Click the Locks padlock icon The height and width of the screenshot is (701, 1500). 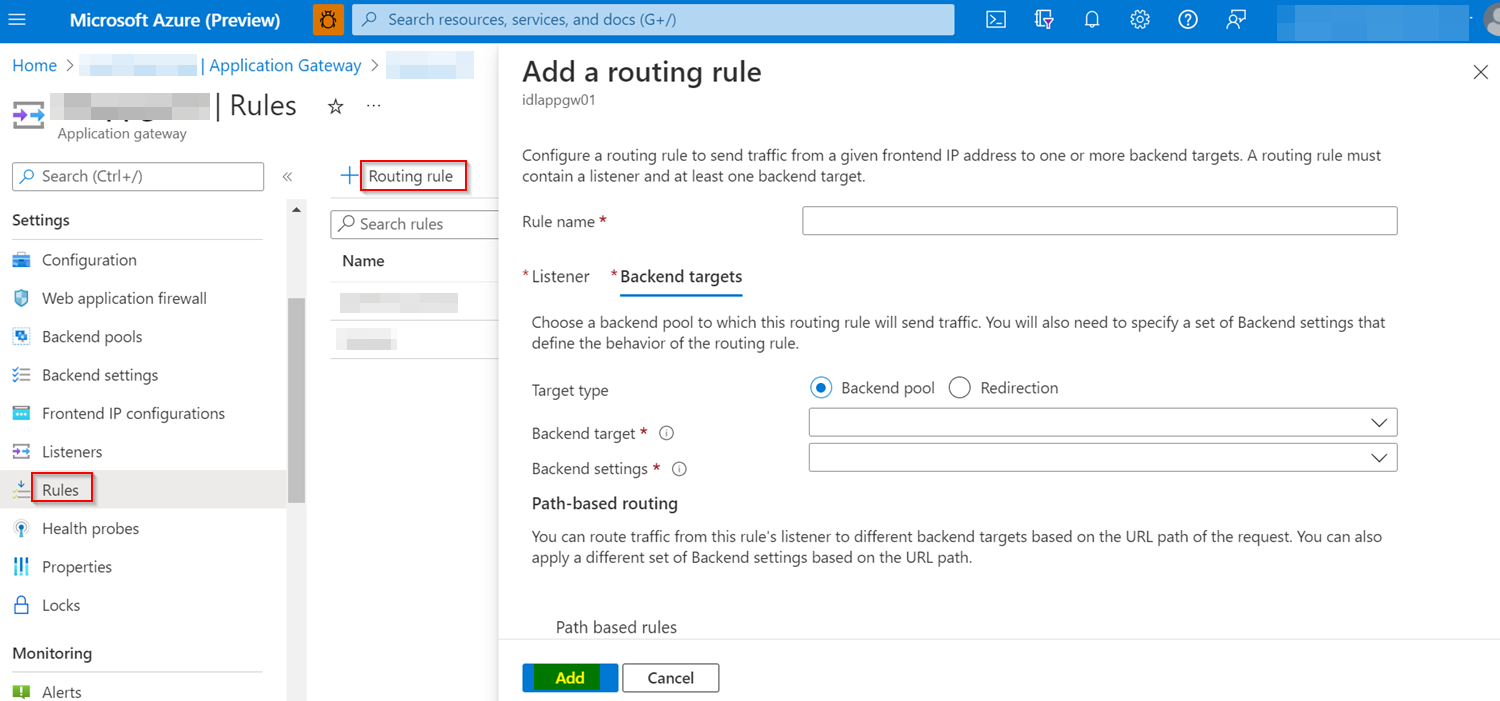[x=21, y=605]
